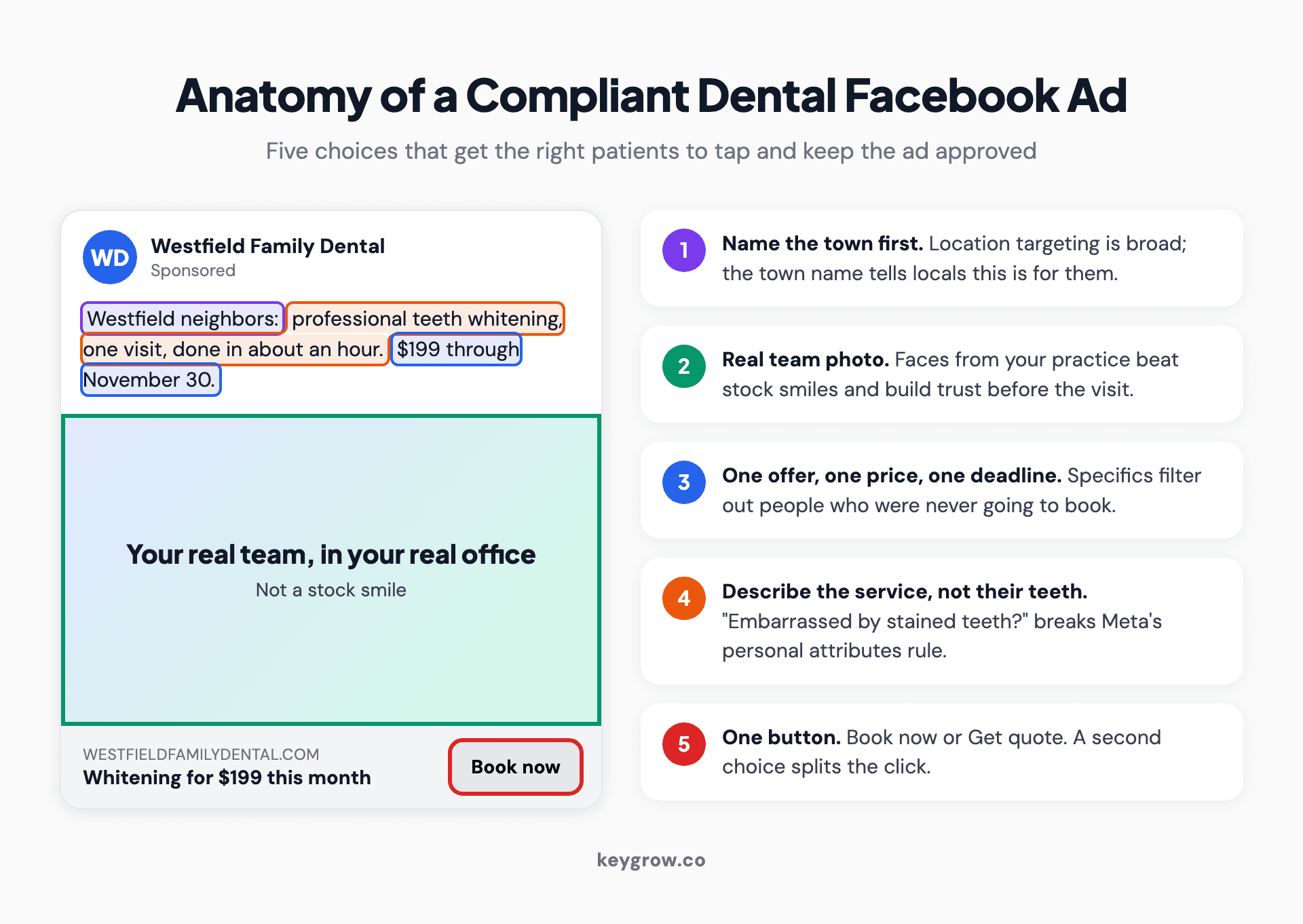
Task: Click 'One button.' heading
Action: pos(781,737)
